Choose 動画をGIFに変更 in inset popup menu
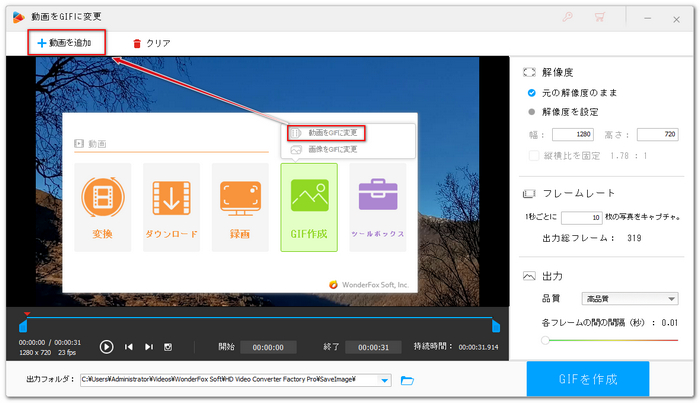Image resolution: width=700 pixels, height=403 pixels. tap(326, 133)
